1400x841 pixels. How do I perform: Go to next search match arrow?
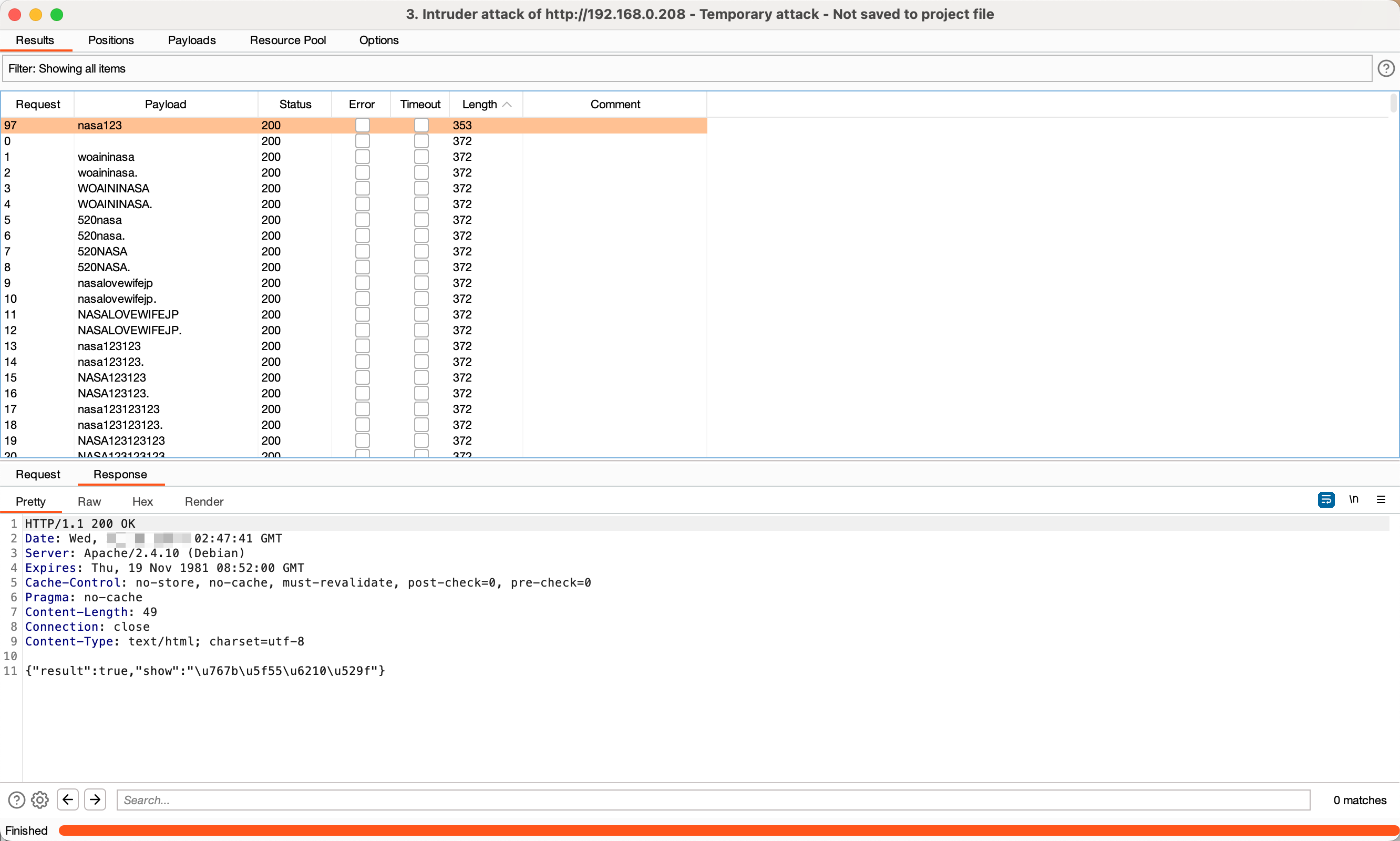pos(95,799)
